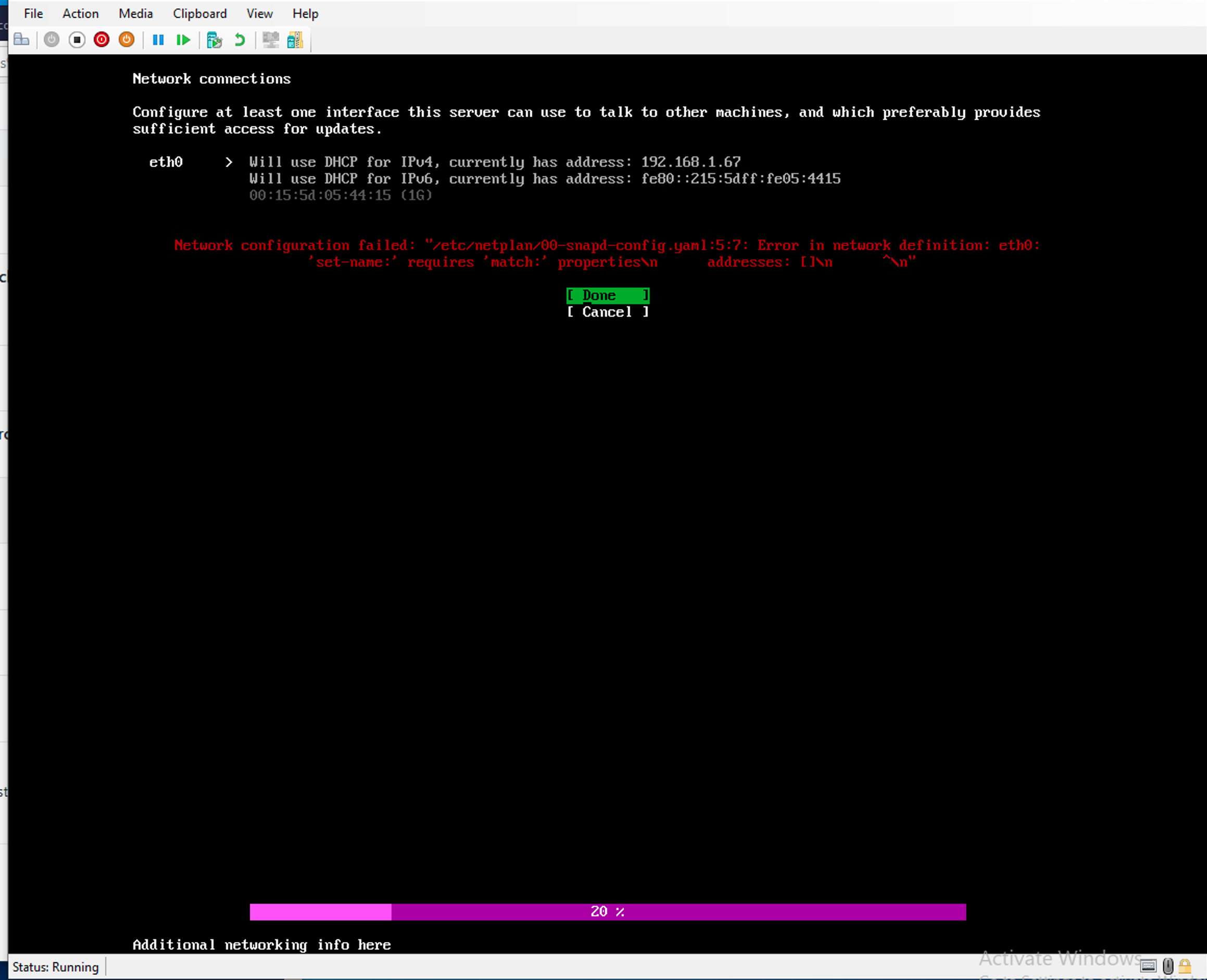Screen dimensions: 1207x980
Task: Create a checkpoint of the VM
Action: pos(215,40)
